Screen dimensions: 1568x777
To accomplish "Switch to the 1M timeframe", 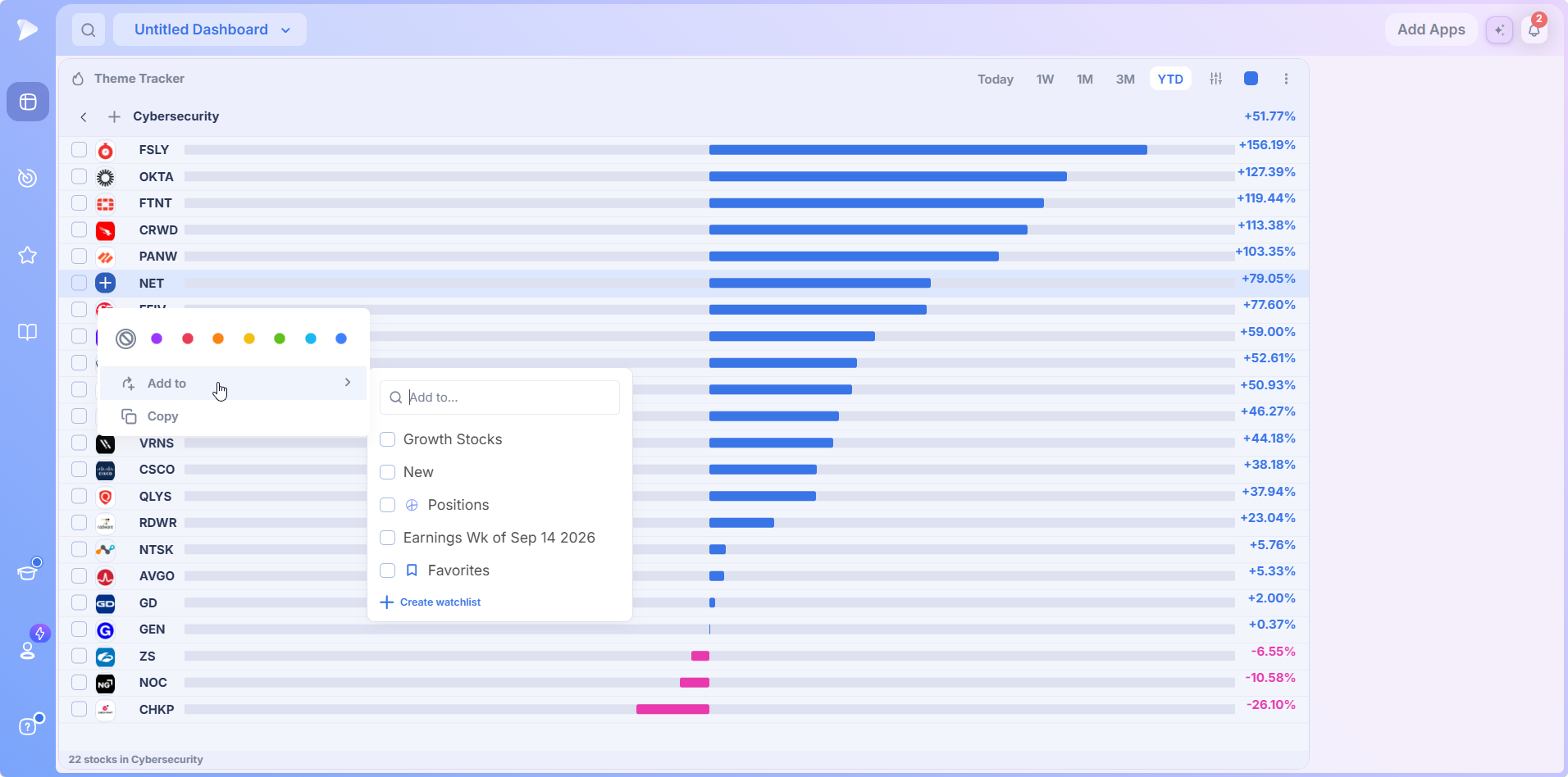I will click(1084, 80).
